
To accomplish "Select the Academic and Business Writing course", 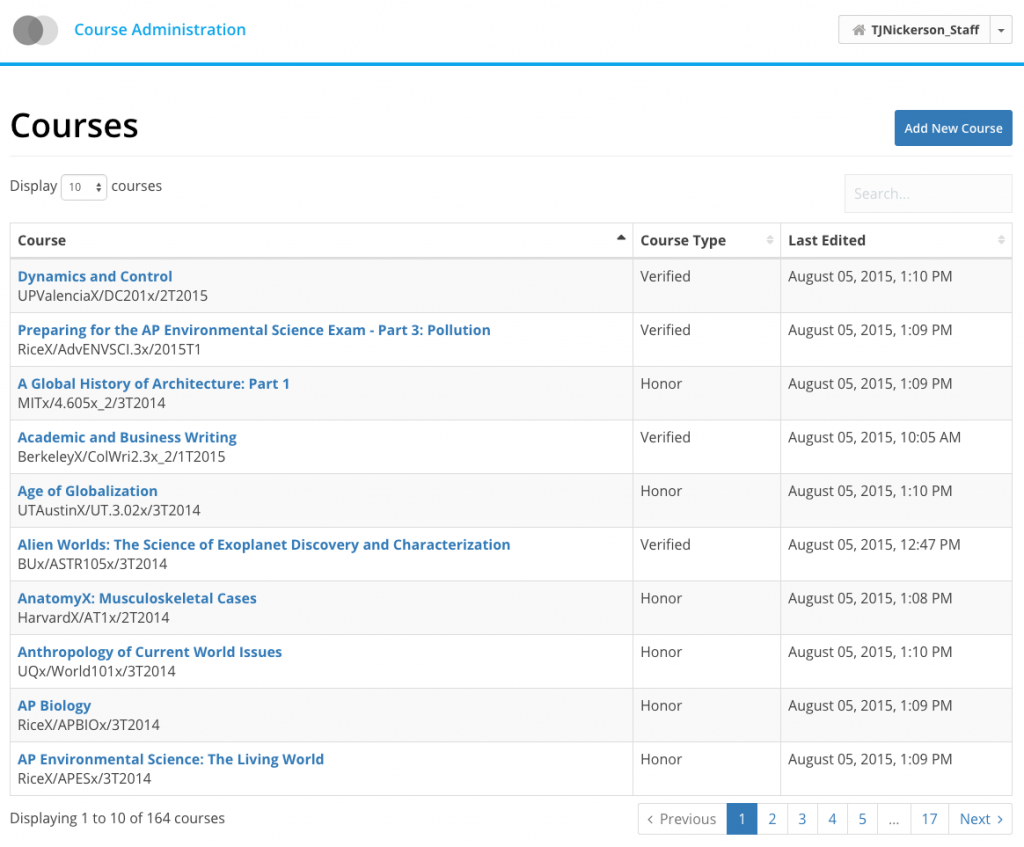I will pyautogui.click(x=127, y=437).
